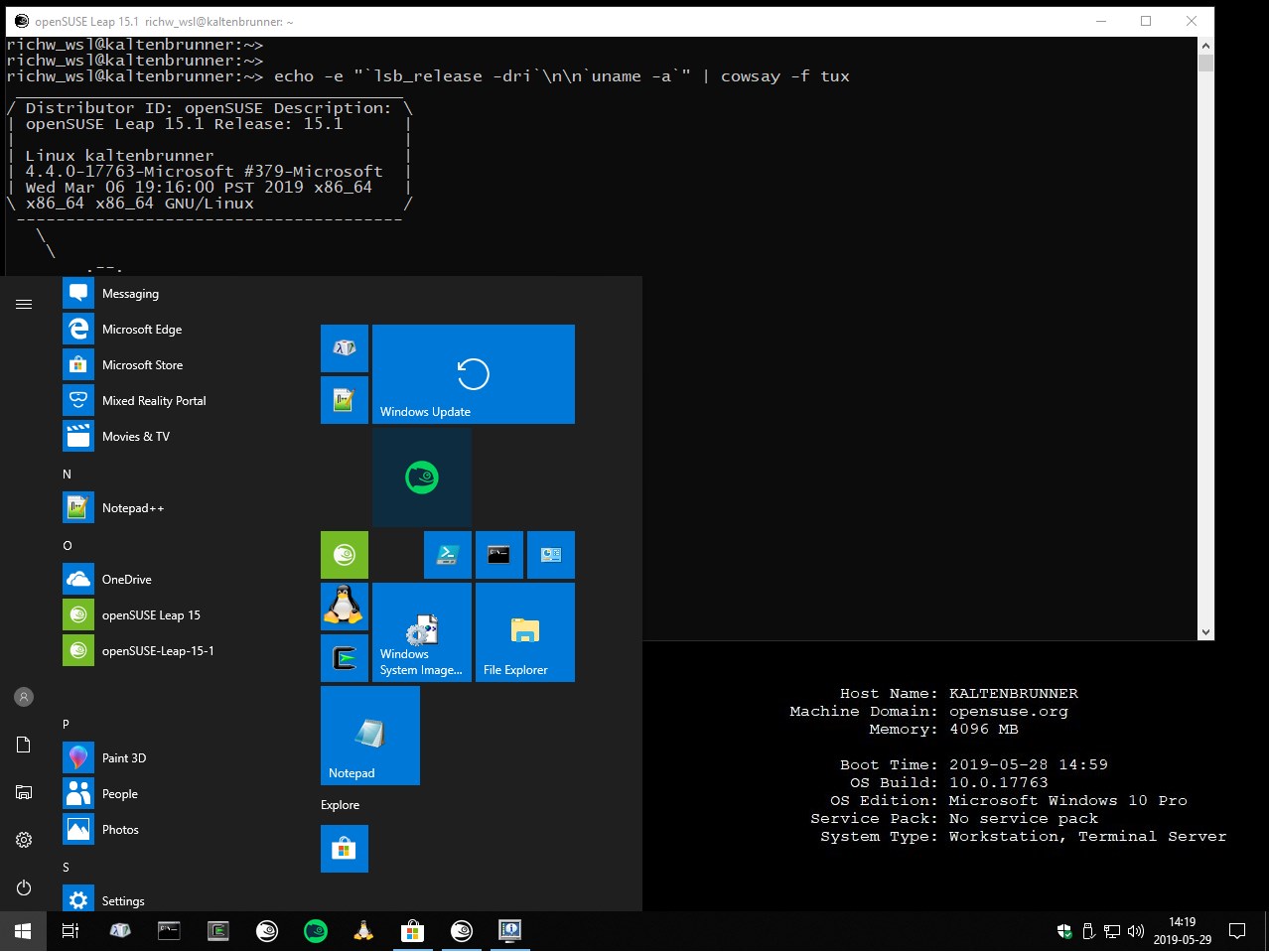Open the volume speaker tray icon
The image size is (1269, 952).
[x=1136, y=931]
